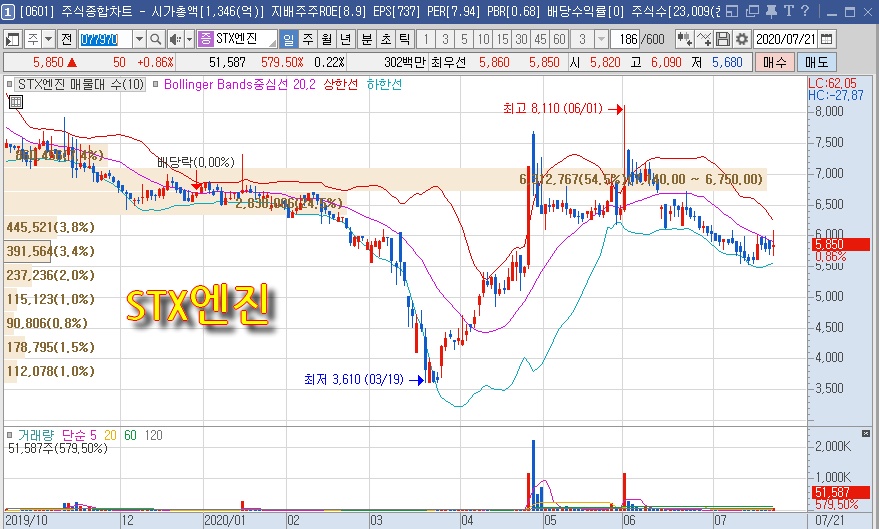Open the custom interval dropdown arrow

[602, 39]
